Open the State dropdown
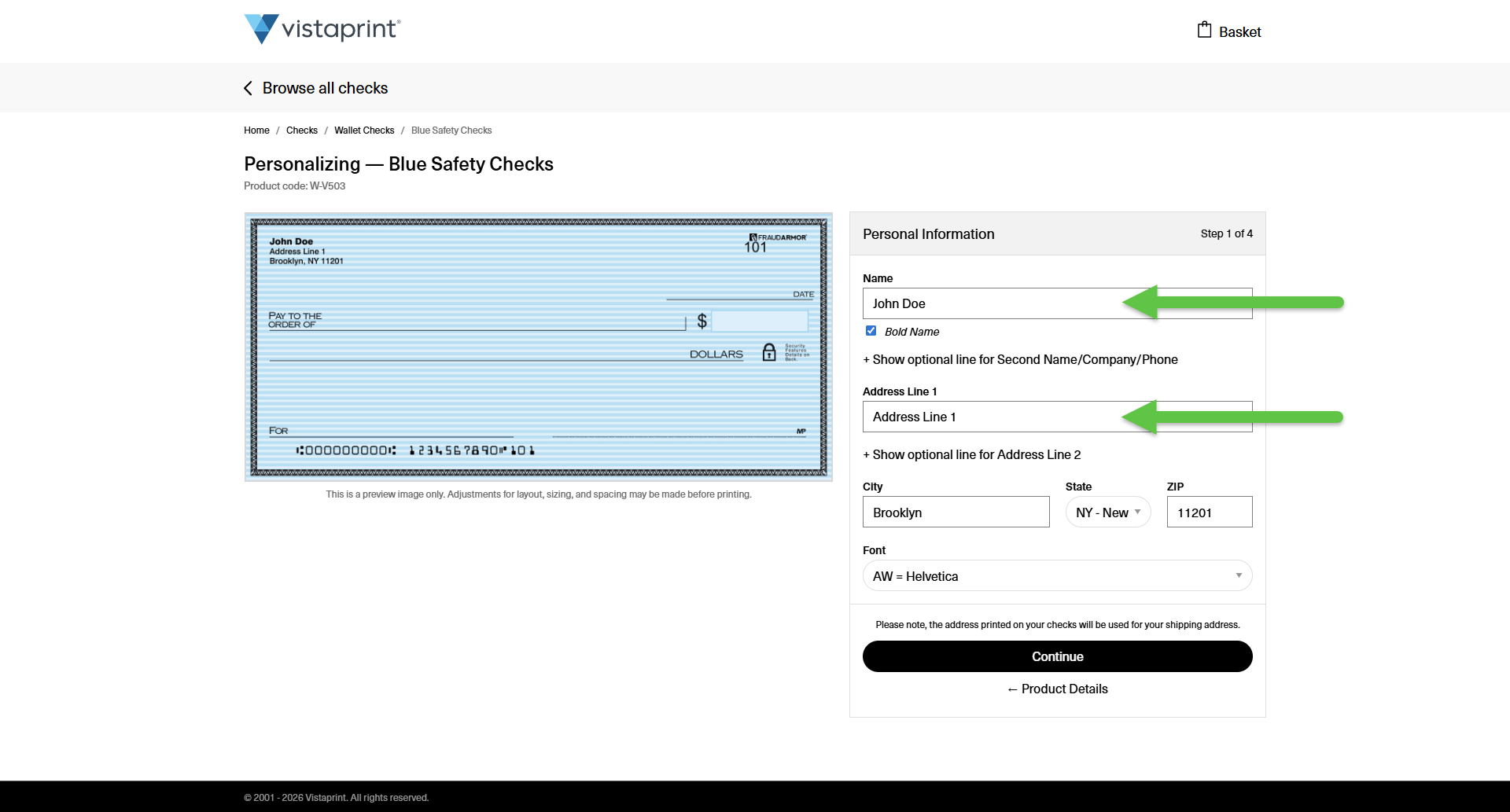 click(1108, 512)
